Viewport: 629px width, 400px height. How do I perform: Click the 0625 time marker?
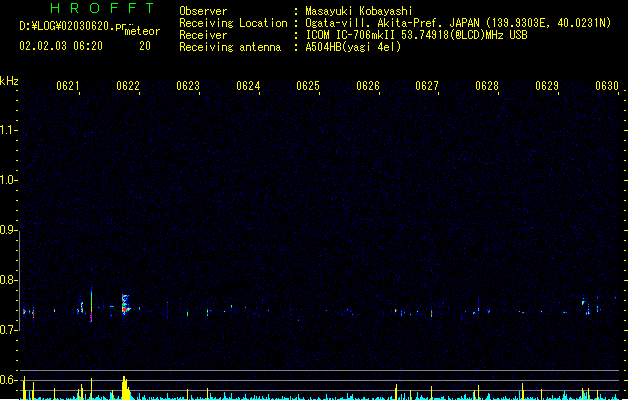[x=308, y=86]
